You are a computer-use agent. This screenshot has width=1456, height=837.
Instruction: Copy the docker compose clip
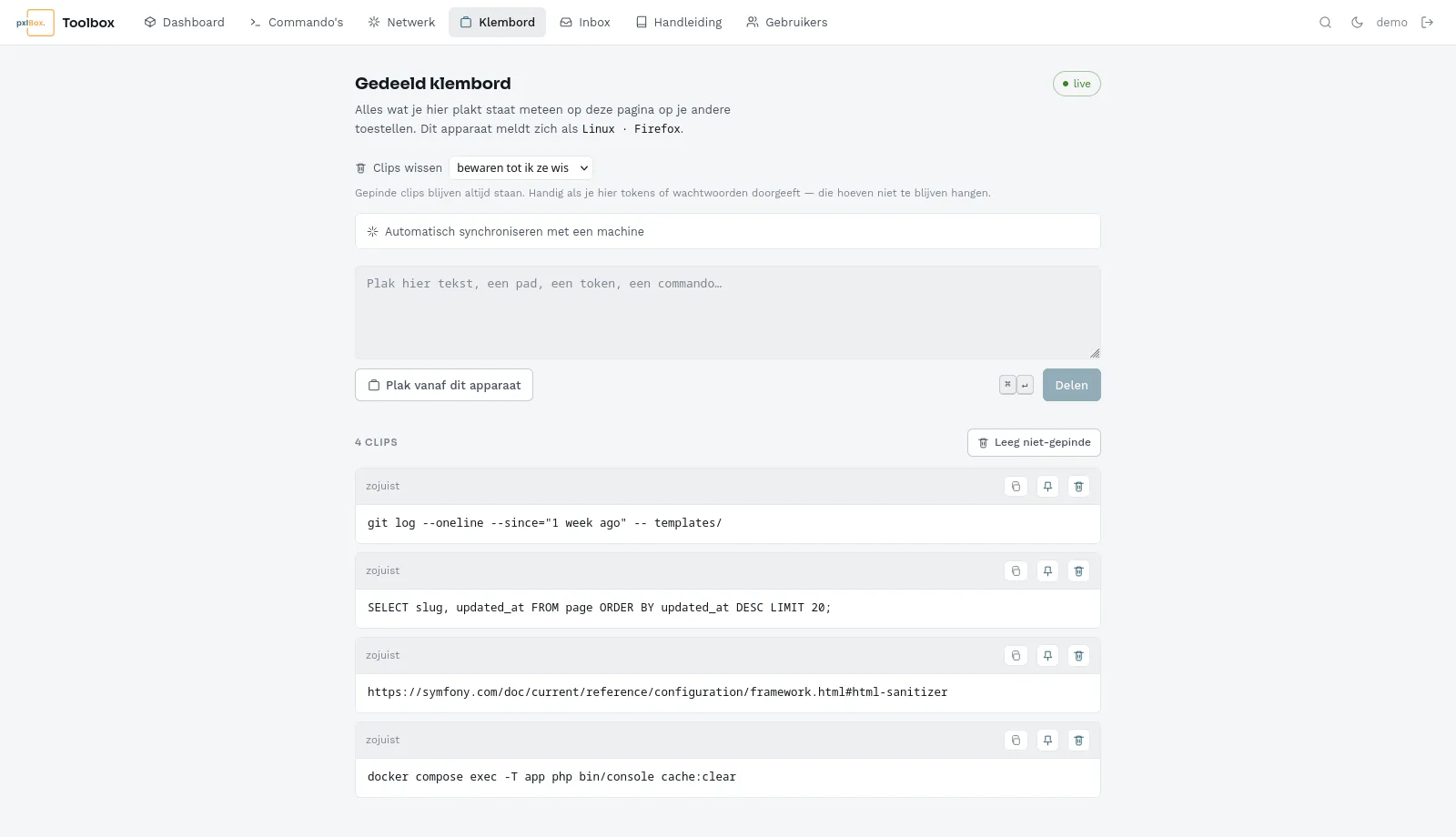(x=1016, y=741)
